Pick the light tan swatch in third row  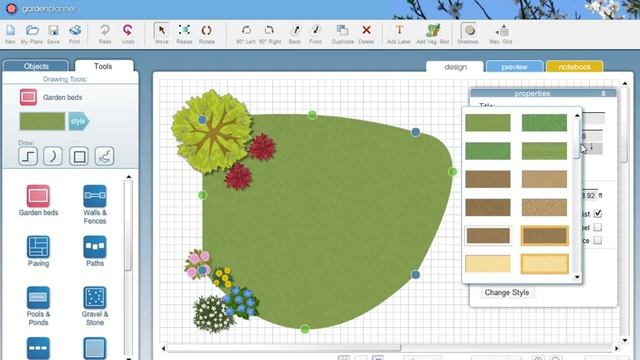pyautogui.click(x=544, y=179)
